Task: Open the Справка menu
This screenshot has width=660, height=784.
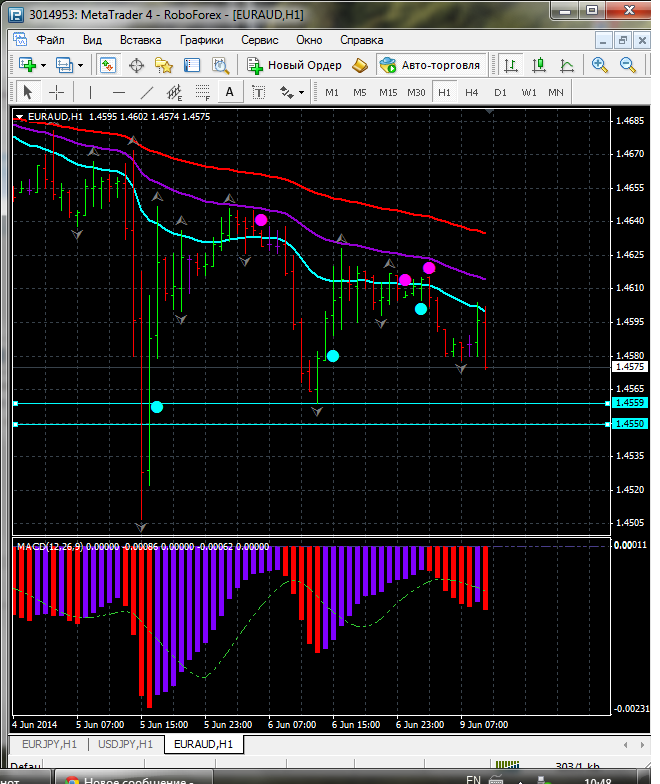Action: coord(362,40)
